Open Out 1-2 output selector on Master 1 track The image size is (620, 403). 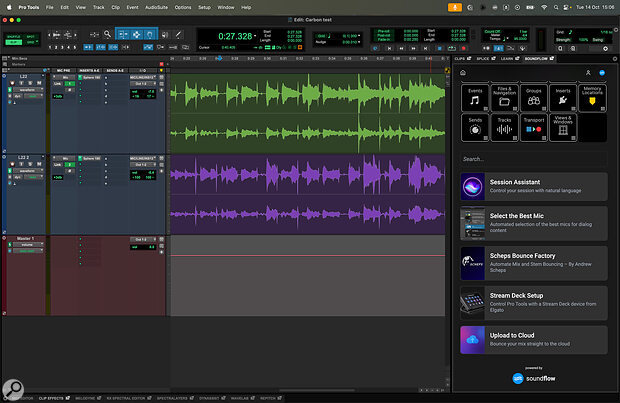click(x=143, y=240)
